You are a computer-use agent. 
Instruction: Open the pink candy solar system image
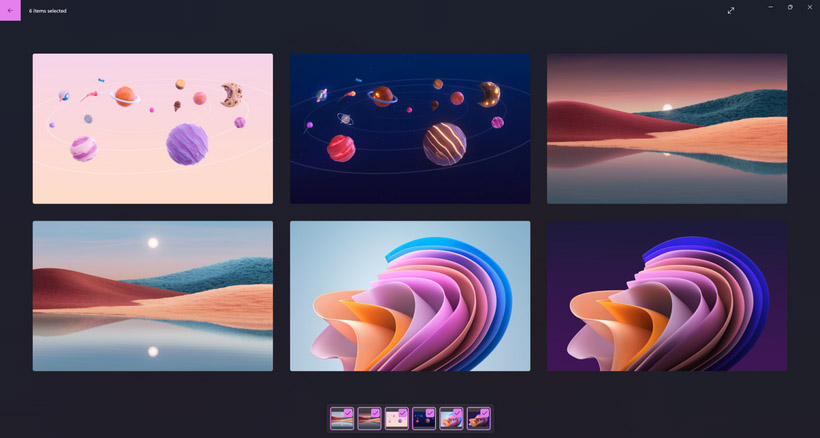point(153,129)
